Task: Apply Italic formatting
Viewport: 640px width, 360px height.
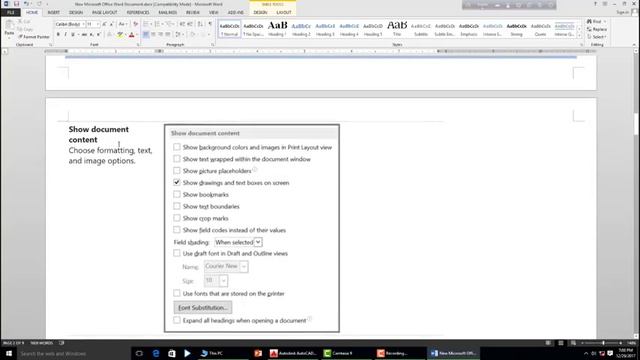Action: [x=65, y=35]
